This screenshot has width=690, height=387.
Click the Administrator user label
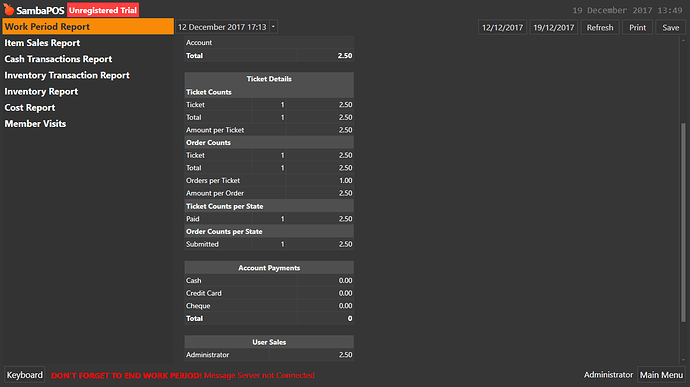pyautogui.click(x=608, y=375)
